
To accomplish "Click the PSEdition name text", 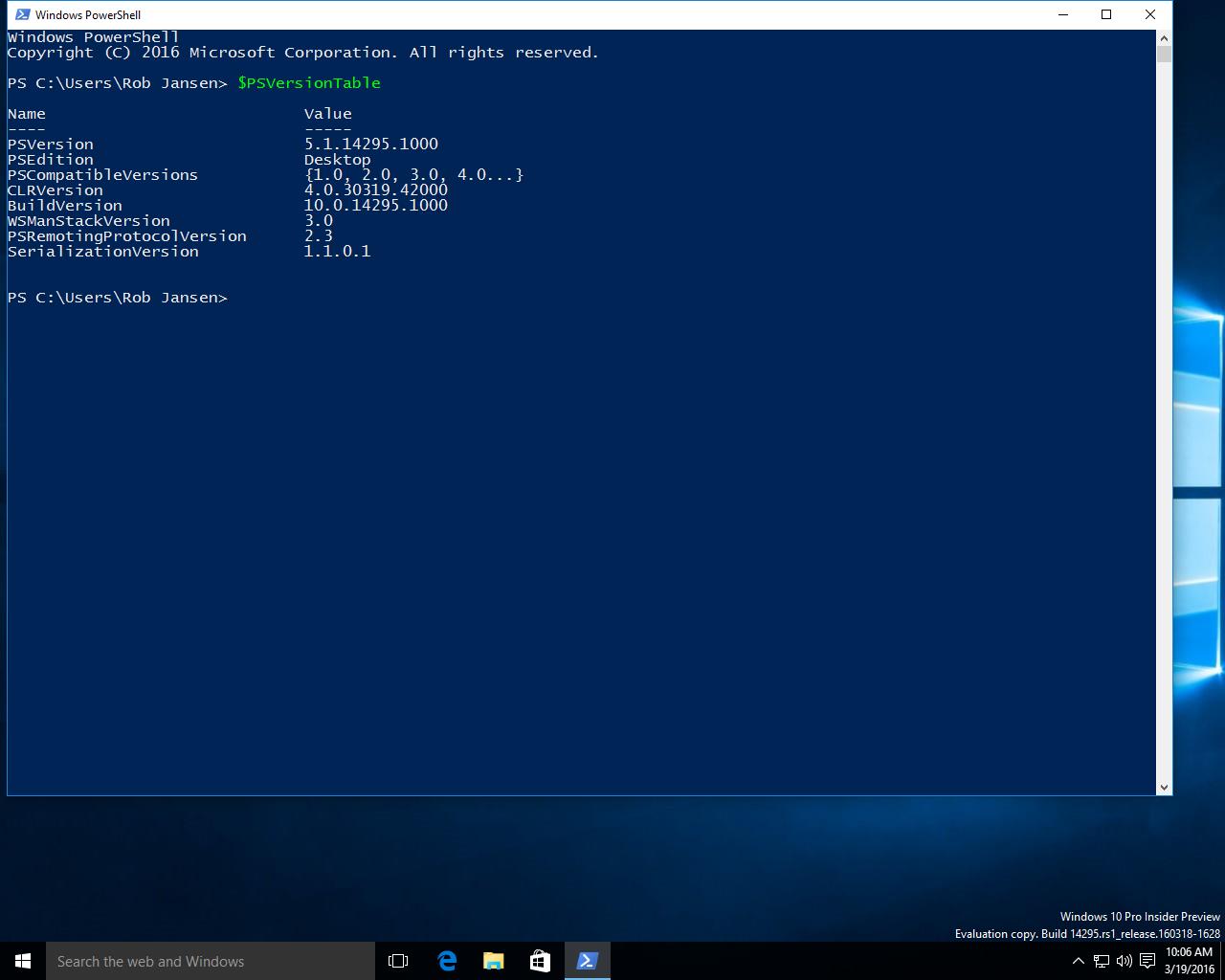I will click(x=51, y=160).
